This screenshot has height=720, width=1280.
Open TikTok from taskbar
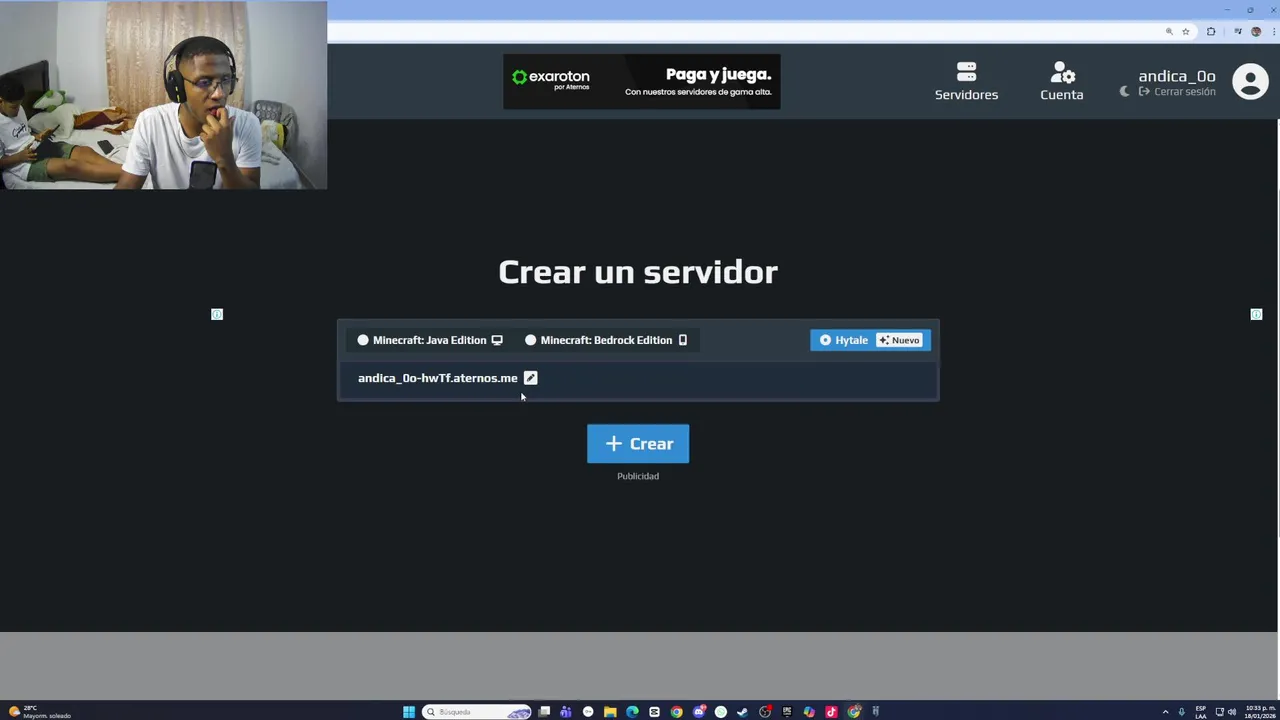point(831,712)
